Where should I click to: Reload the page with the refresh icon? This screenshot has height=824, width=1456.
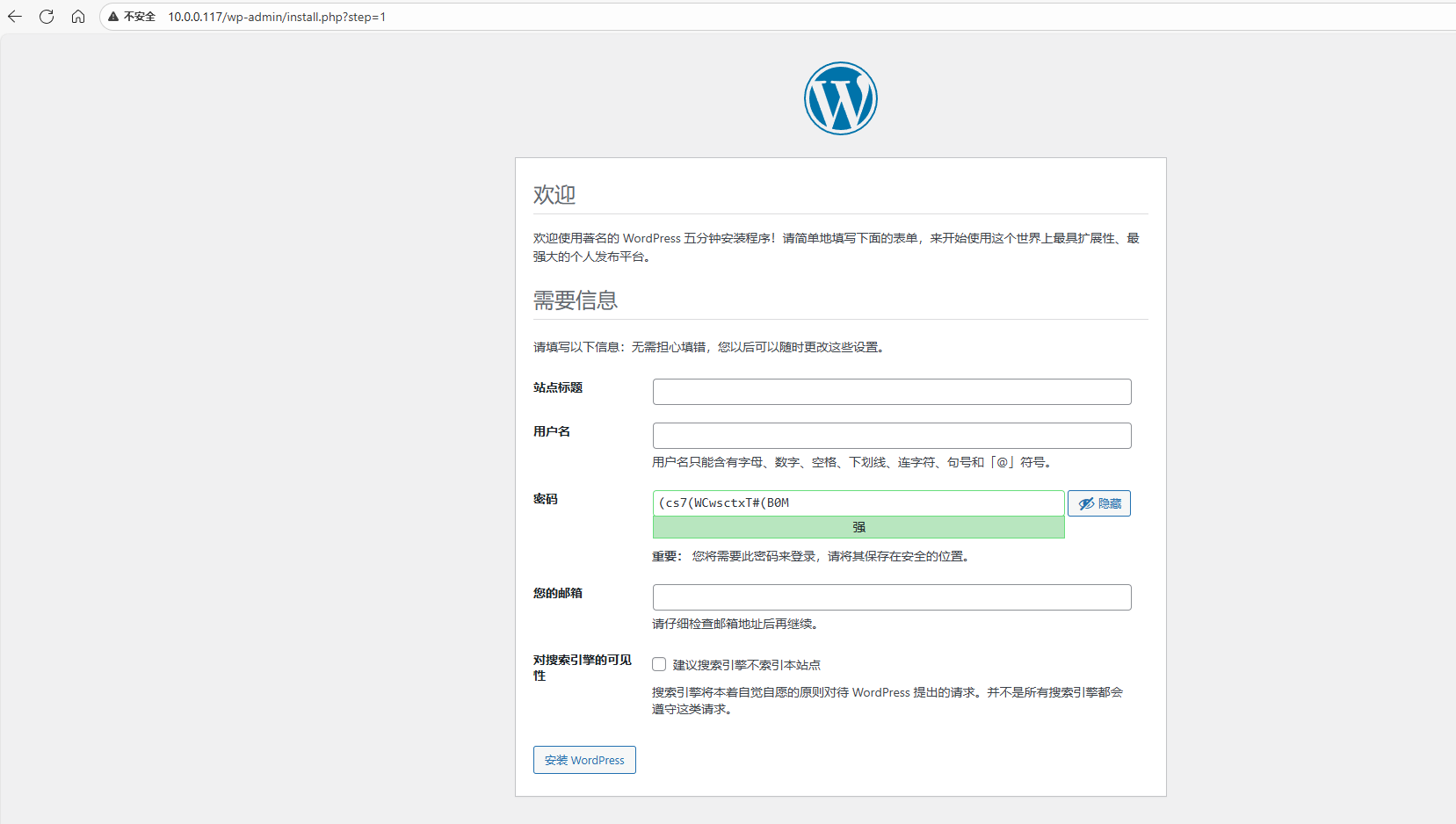tap(47, 17)
